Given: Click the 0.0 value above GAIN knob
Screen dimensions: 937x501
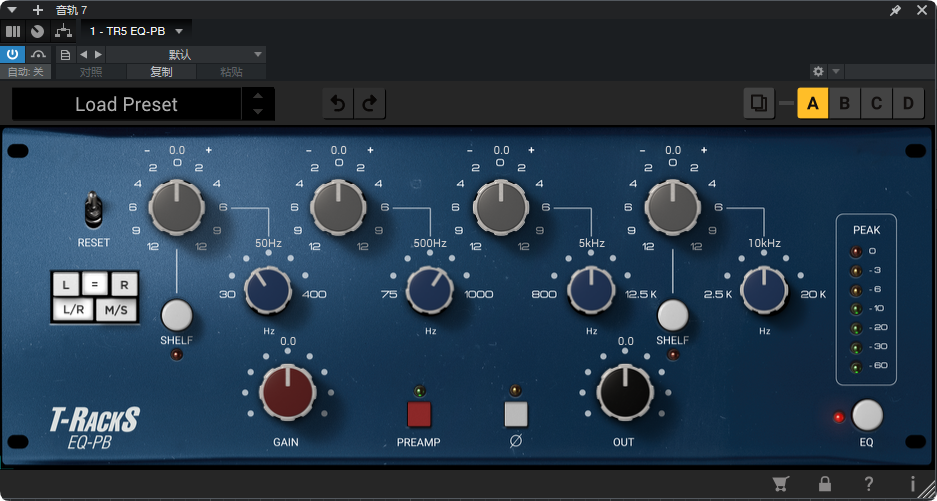Looking at the screenshot, I should [x=288, y=341].
